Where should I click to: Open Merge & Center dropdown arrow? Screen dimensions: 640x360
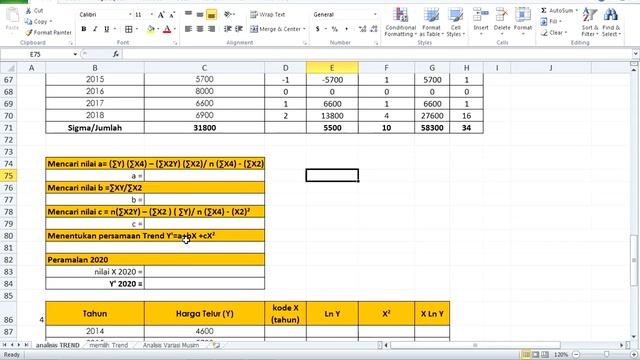coord(304,29)
